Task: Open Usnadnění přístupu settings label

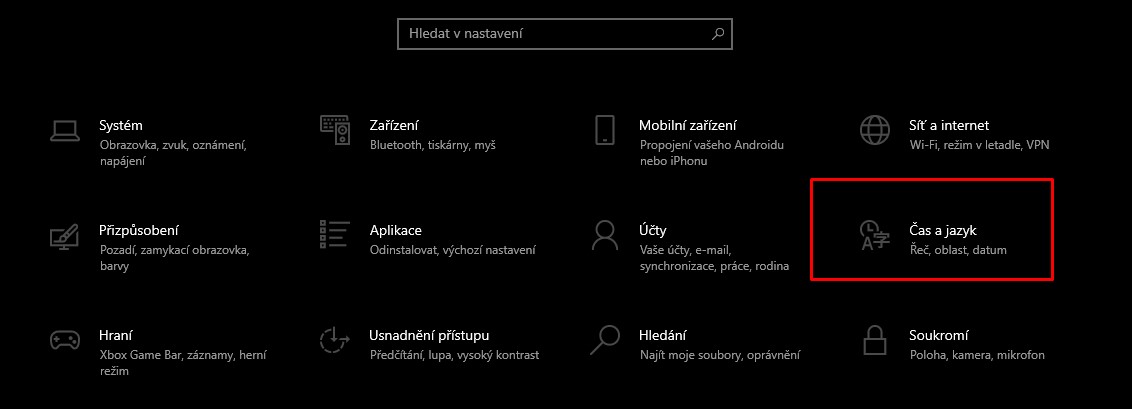Action: (430, 336)
